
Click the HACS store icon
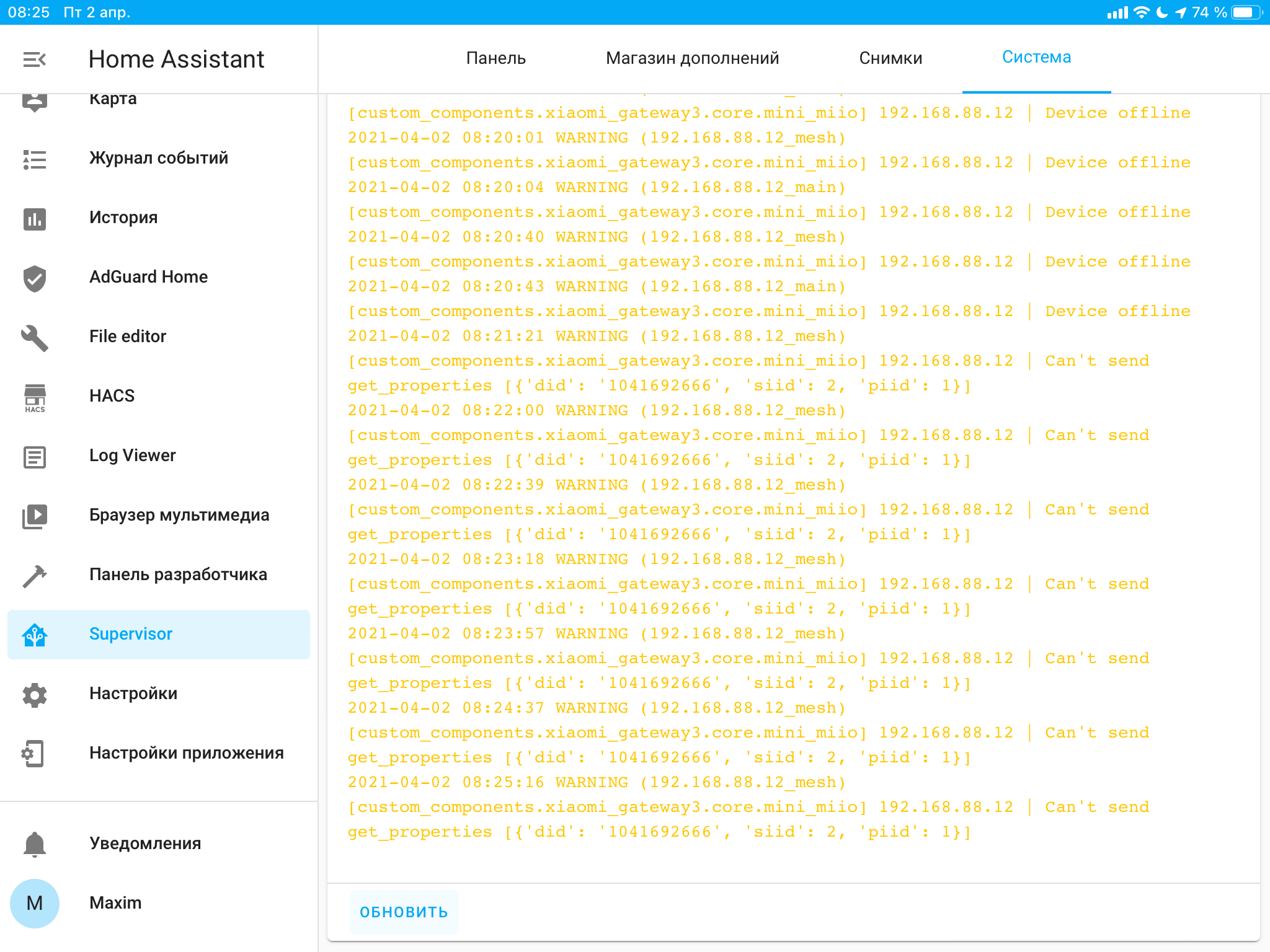[x=35, y=398]
